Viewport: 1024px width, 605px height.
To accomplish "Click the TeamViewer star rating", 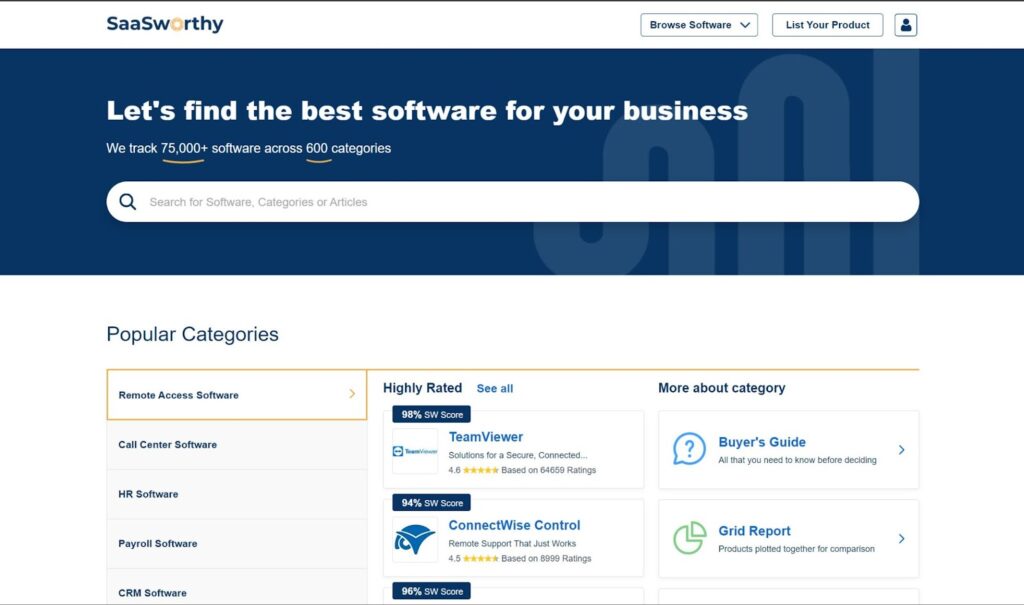I will 480,470.
